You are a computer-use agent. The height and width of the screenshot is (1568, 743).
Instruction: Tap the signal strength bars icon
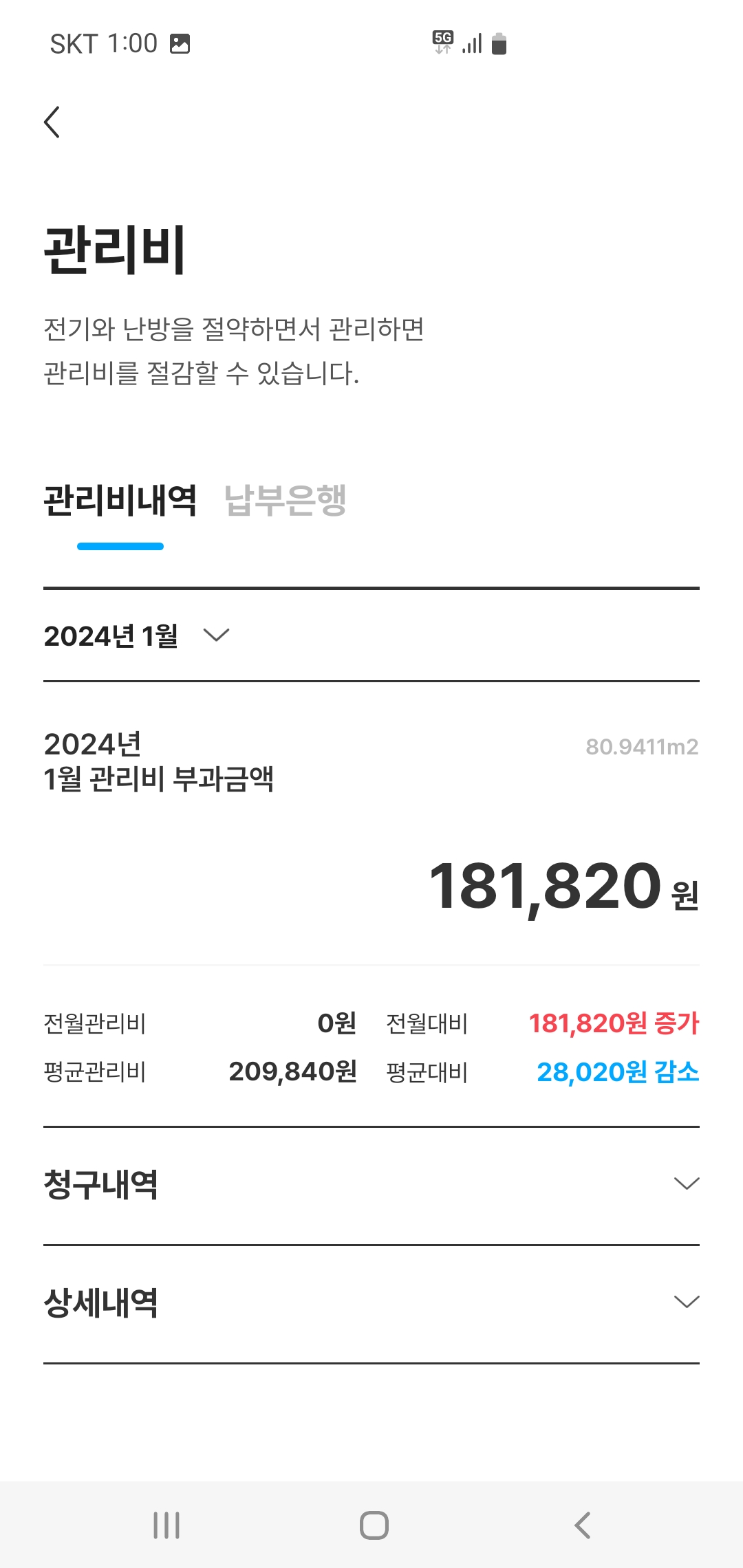[x=472, y=44]
